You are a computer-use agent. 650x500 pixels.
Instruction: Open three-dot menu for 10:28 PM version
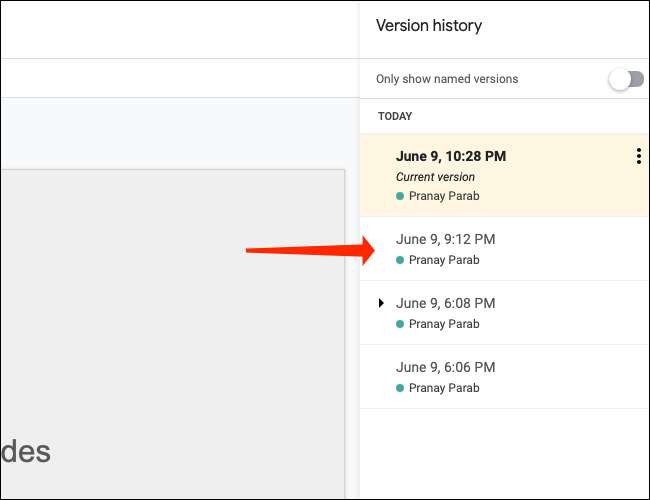point(638,156)
